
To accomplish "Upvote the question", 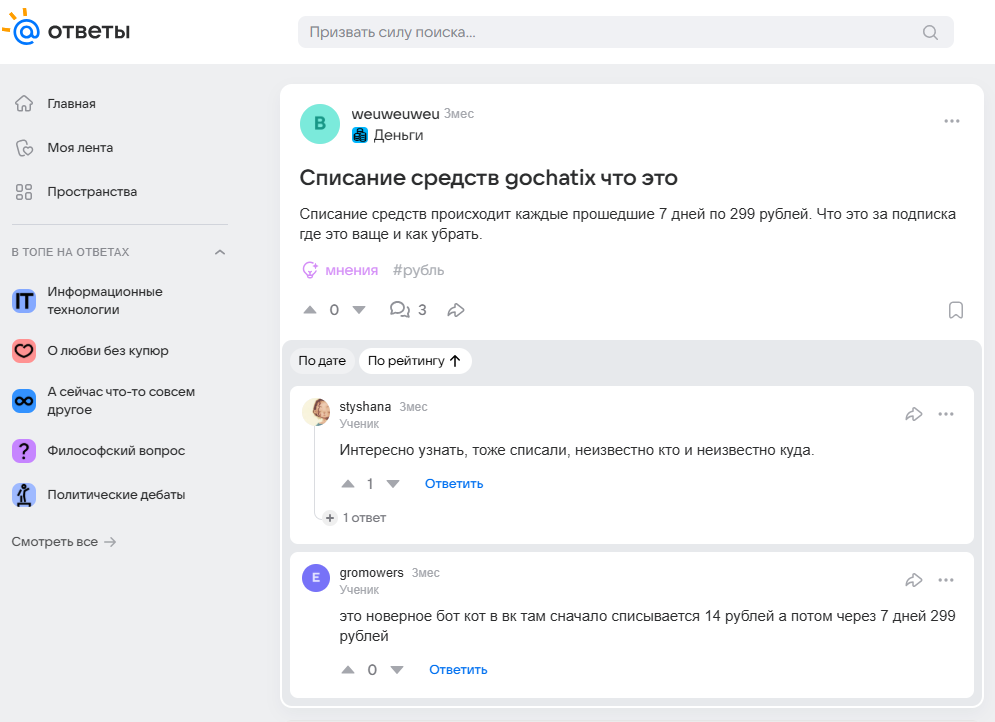I will [310, 310].
